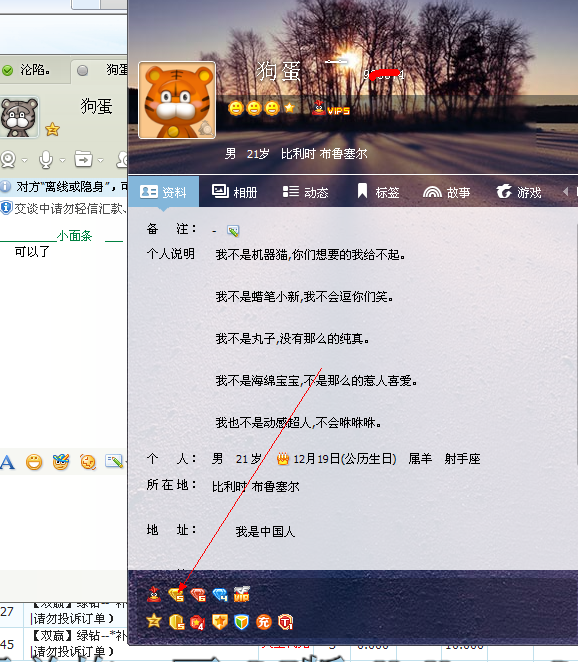Screen dimensions: 578x662
Task: Open the webcam options dropdown arrow
Action: 24,160
